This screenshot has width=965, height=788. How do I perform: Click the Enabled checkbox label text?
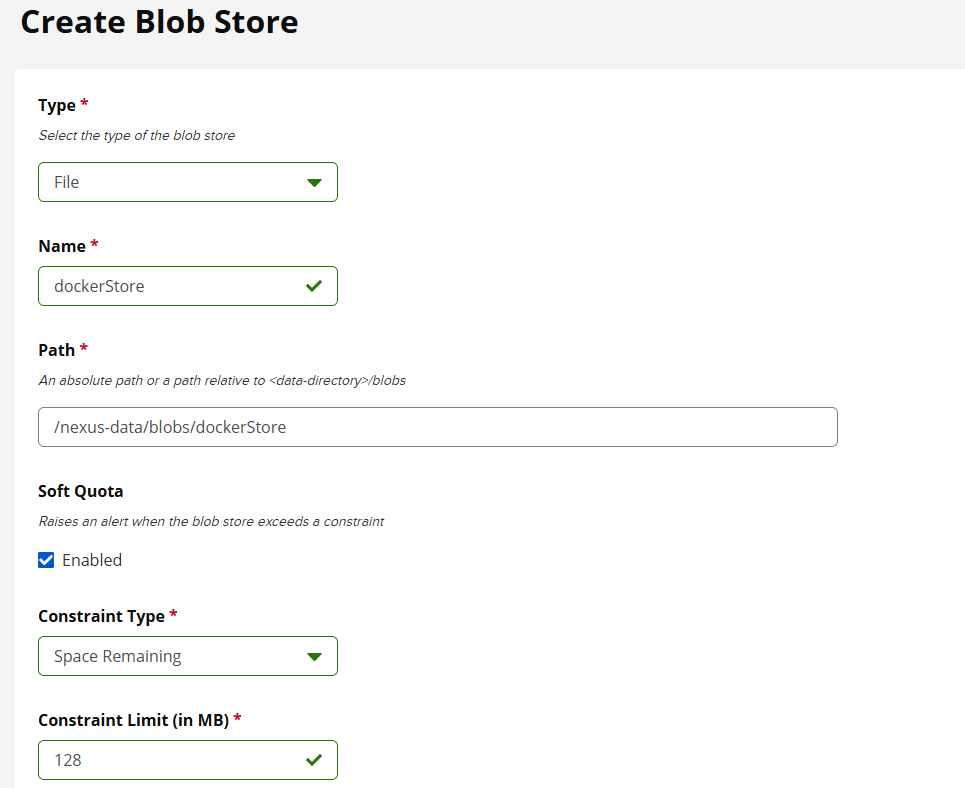point(92,560)
